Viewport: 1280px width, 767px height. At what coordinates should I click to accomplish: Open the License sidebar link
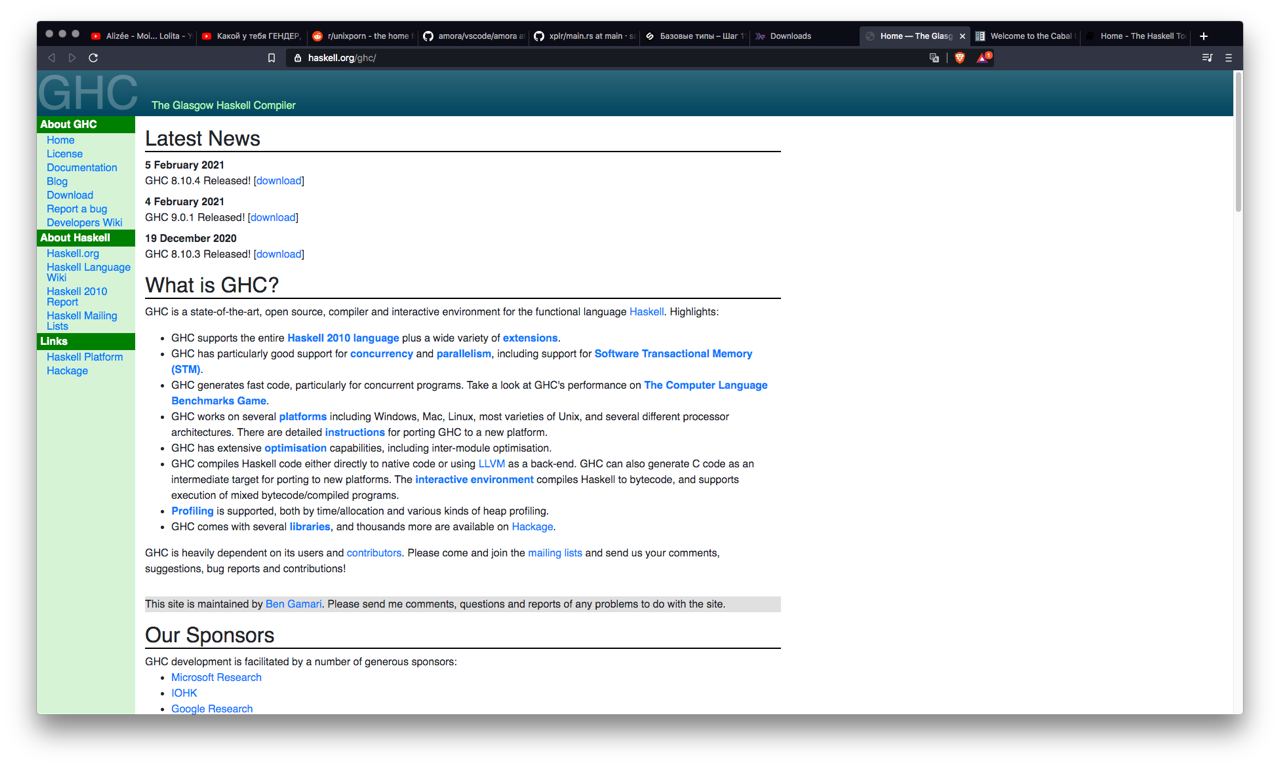(64, 154)
